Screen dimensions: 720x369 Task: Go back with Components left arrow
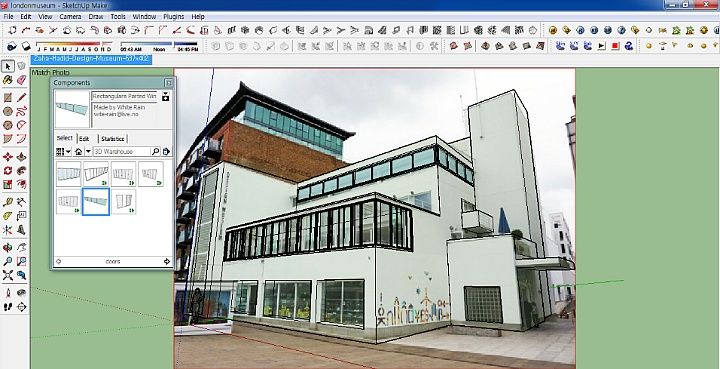click(x=58, y=262)
